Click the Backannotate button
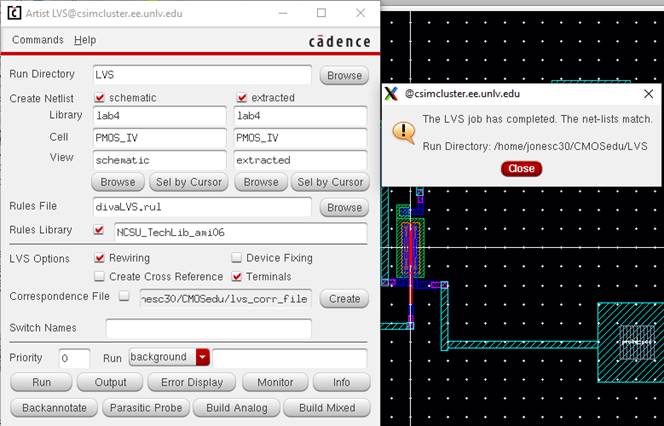Screen dimensions: 664x426 54,408
